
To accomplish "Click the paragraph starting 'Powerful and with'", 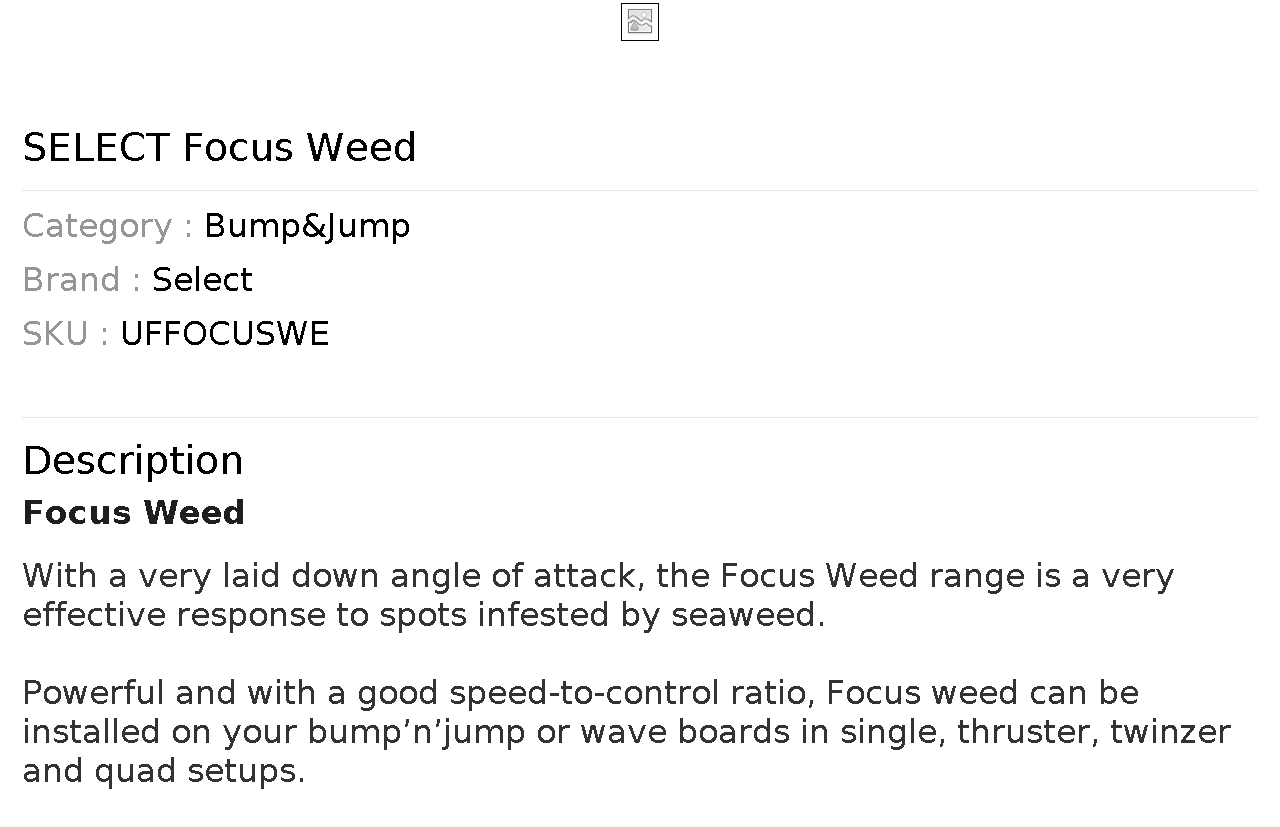I will 625,731.
